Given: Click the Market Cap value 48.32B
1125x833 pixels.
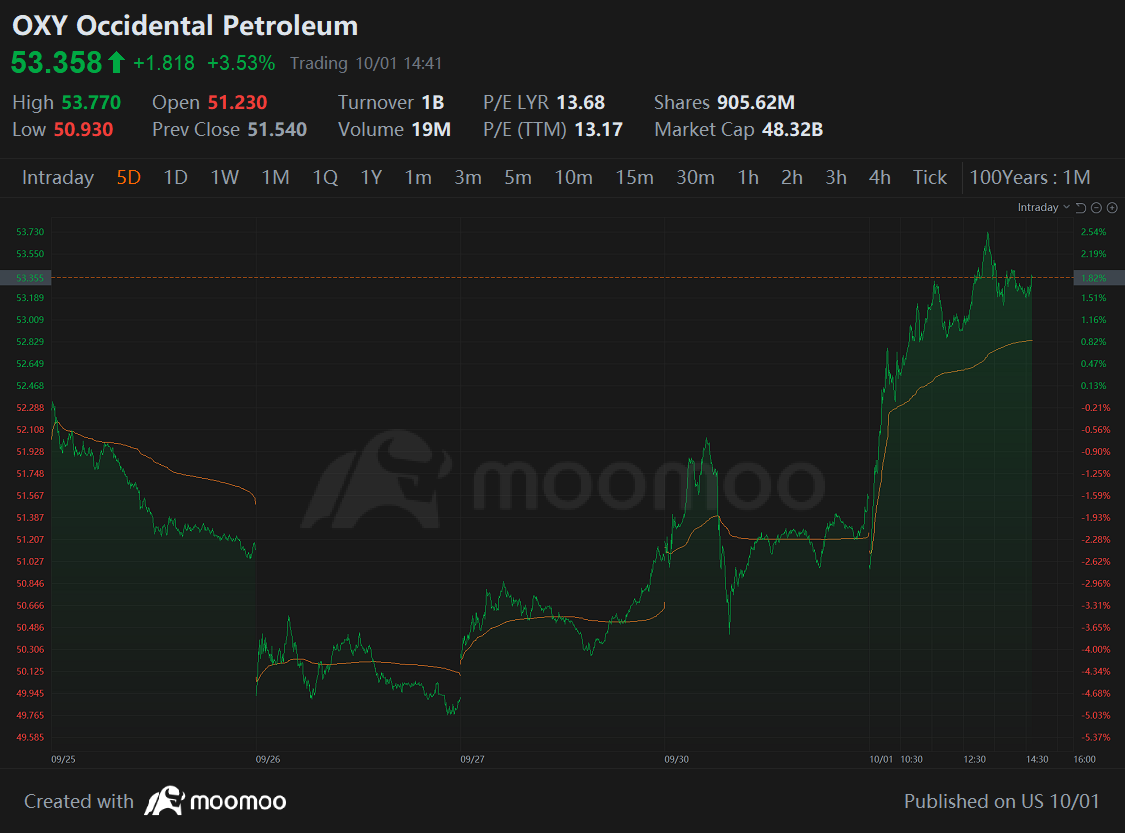Looking at the screenshot, I should point(792,130).
